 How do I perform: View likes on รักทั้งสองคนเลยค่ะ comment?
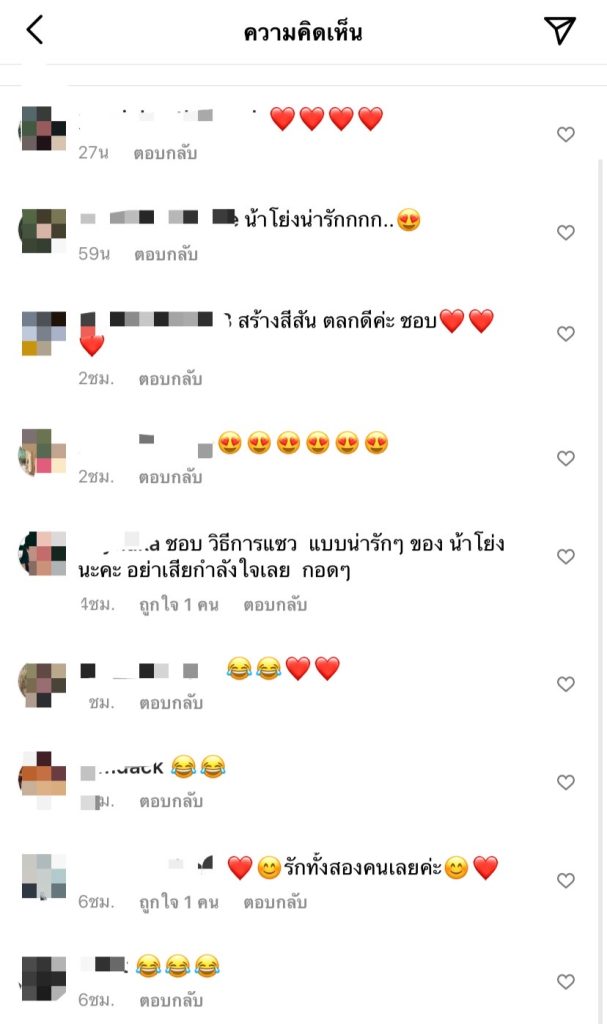pos(178,903)
